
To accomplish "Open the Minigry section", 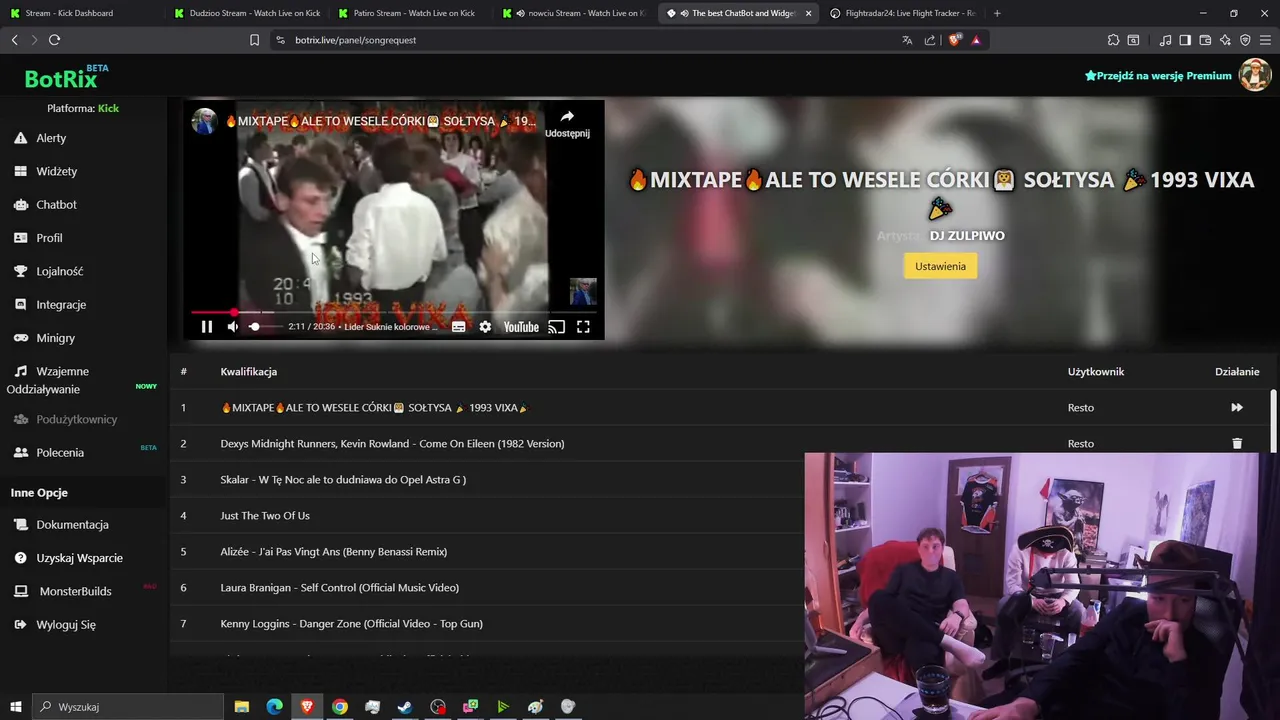I will tap(44, 338).
